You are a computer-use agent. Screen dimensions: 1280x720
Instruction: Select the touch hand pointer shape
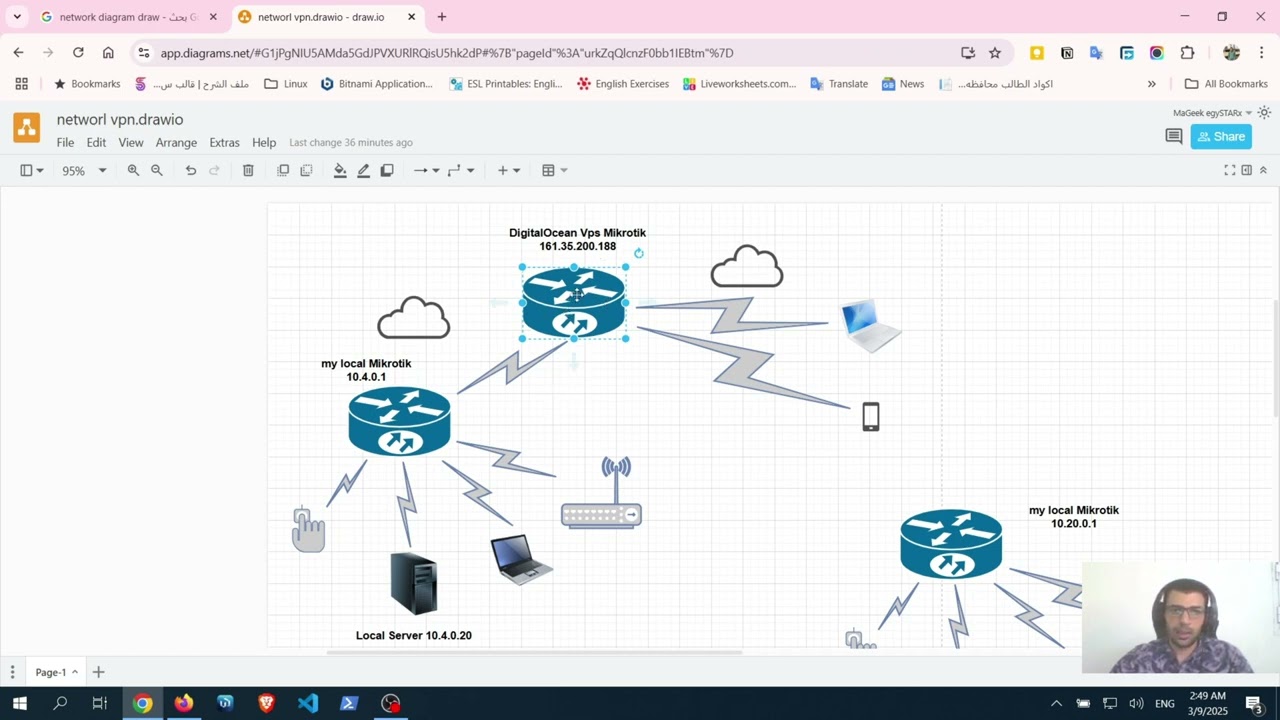point(309,530)
